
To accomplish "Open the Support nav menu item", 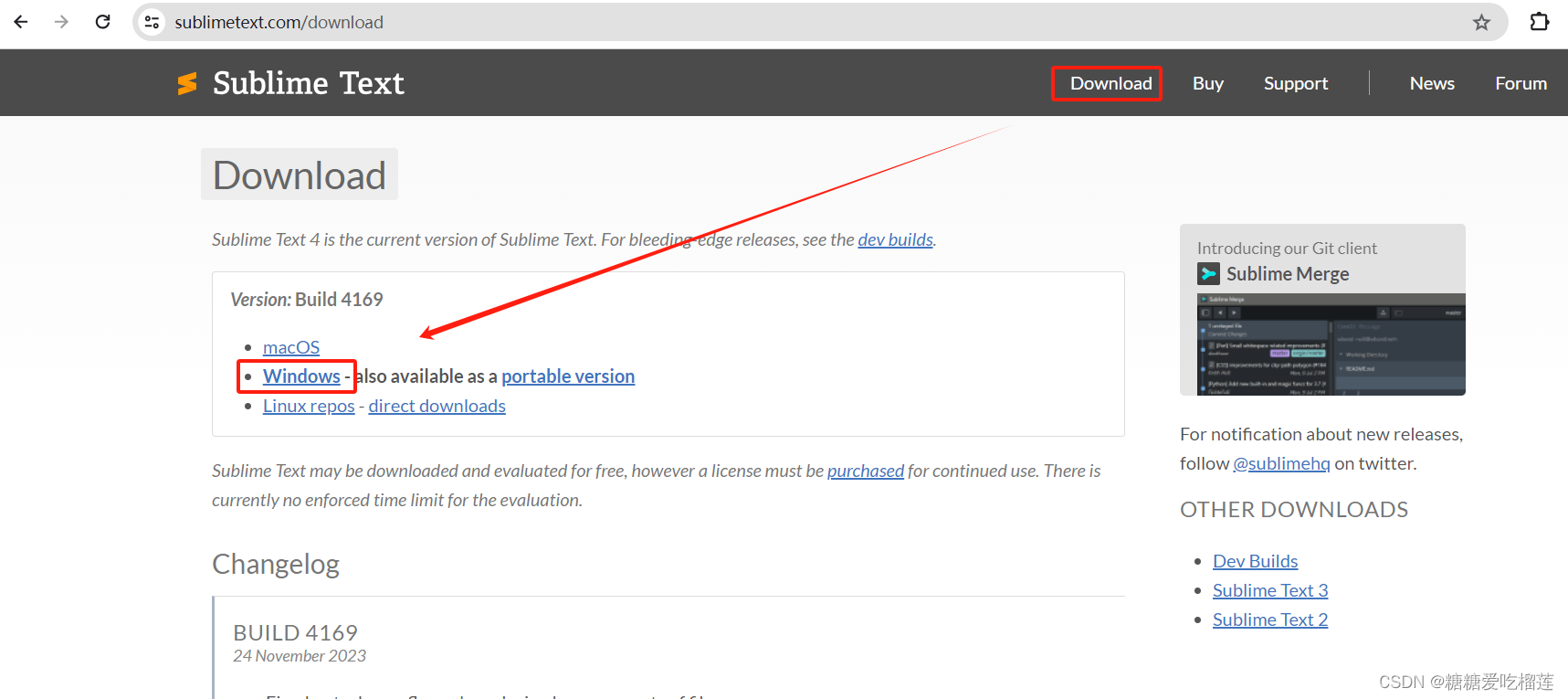I will point(1295,83).
